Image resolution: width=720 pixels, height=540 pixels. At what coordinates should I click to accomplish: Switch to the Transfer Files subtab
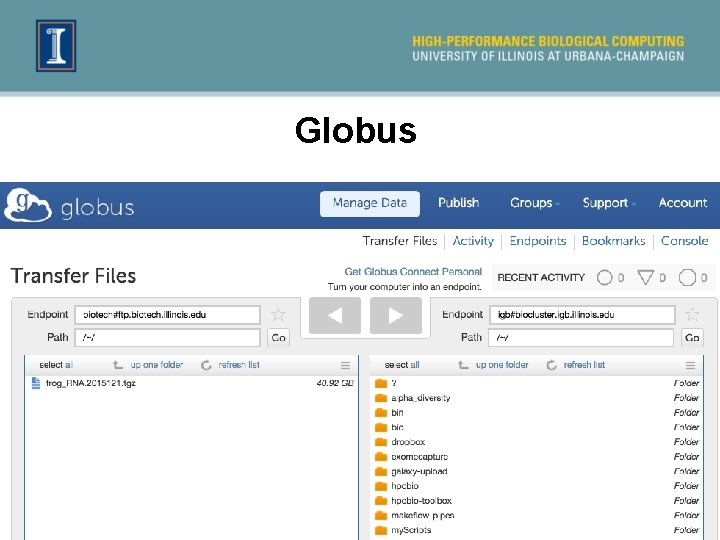pyautogui.click(x=399, y=241)
